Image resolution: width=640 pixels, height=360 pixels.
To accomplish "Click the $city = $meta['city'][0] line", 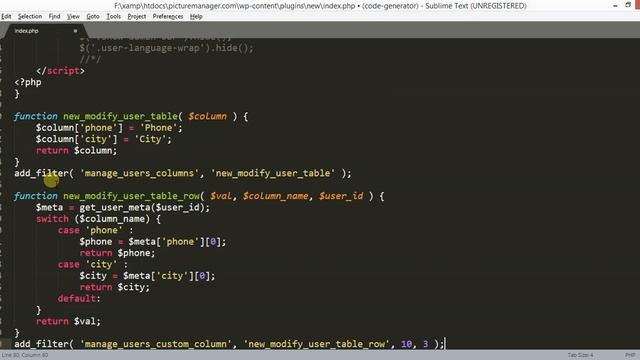I will point(147,276).
